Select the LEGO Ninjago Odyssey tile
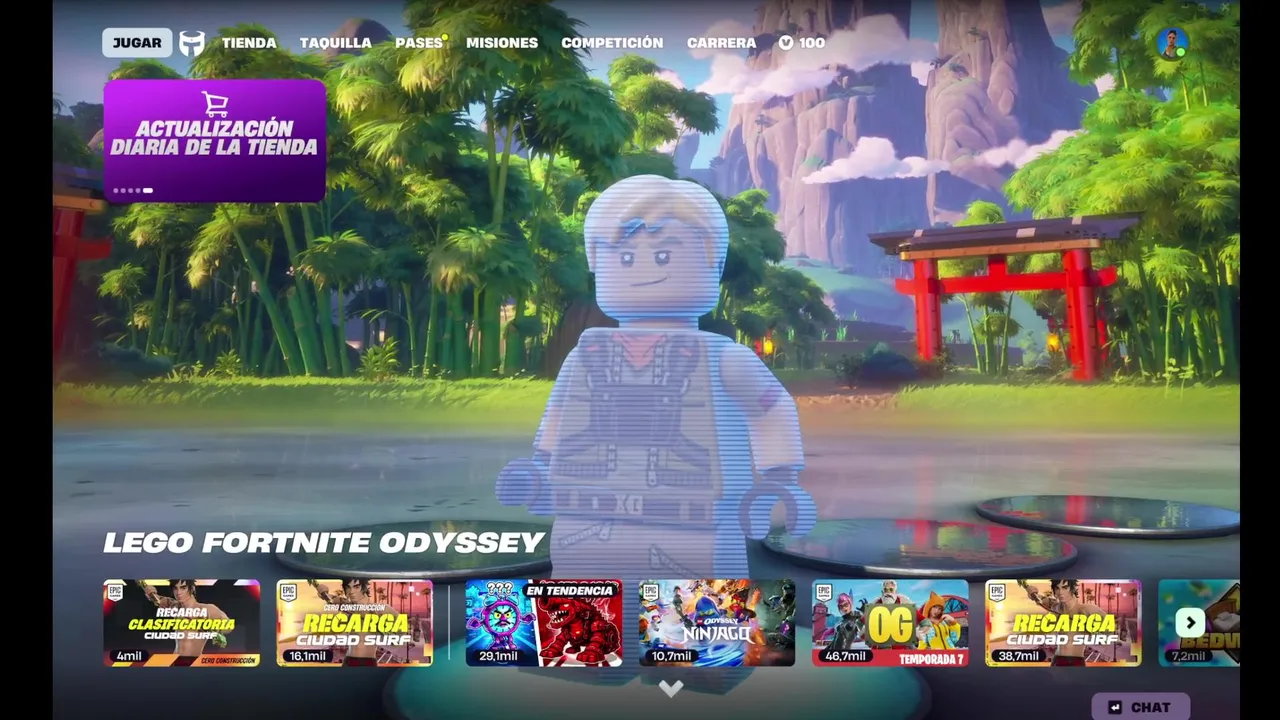 click(x=717, y=623)
